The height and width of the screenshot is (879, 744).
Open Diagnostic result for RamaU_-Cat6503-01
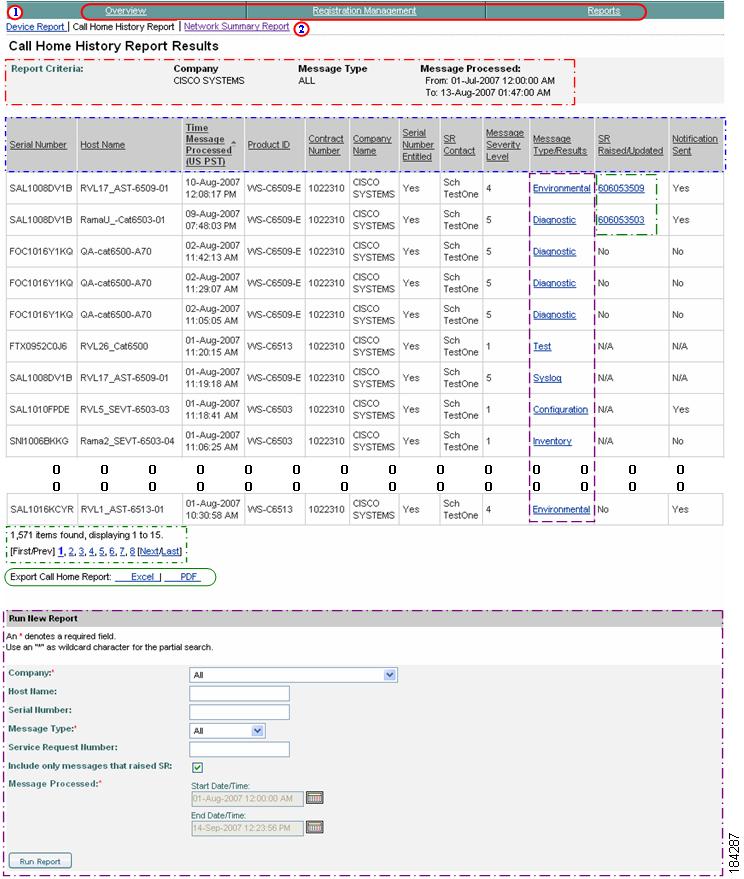[x=554, y=220]
